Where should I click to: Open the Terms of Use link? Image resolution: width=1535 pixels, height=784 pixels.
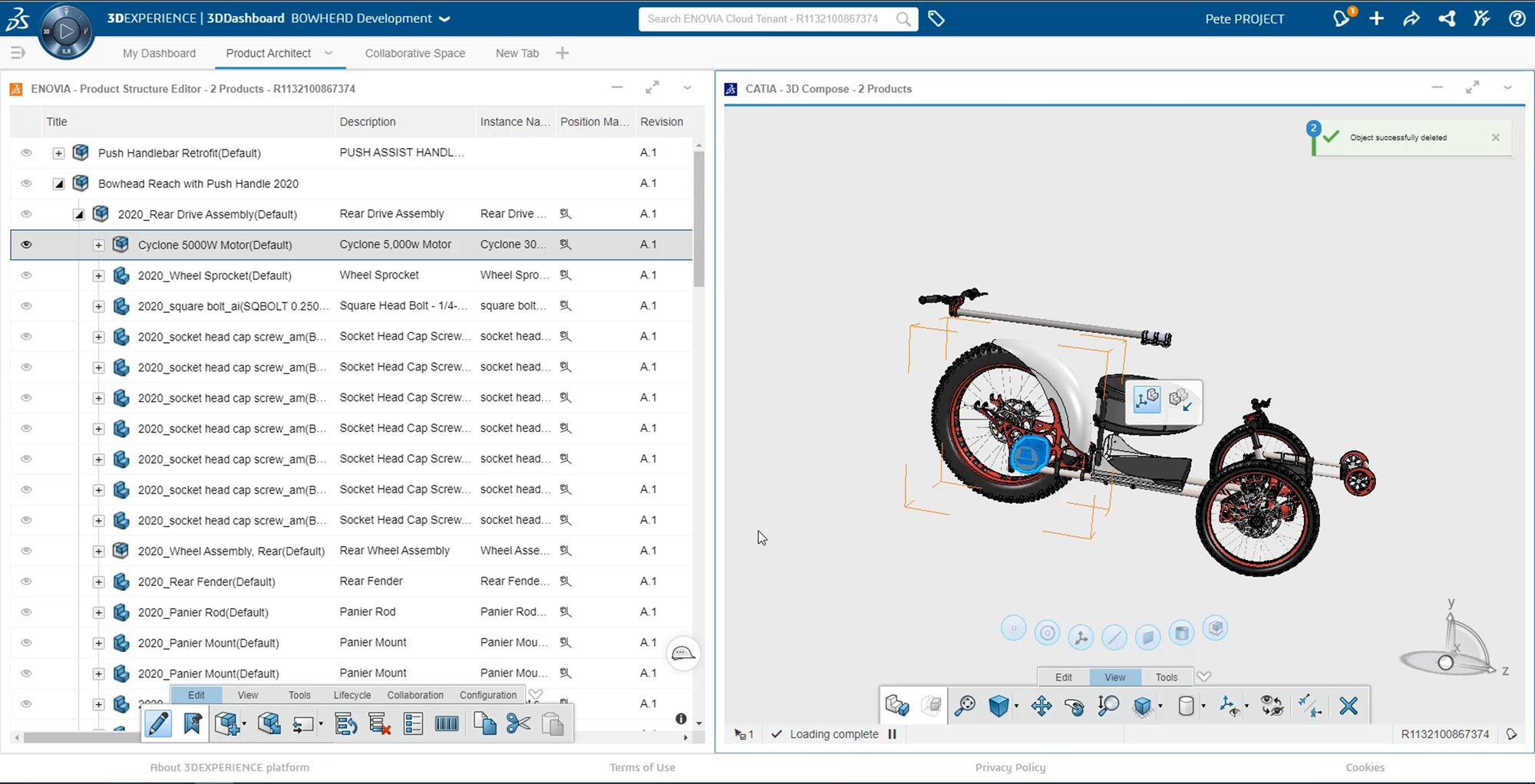[642, 767]
